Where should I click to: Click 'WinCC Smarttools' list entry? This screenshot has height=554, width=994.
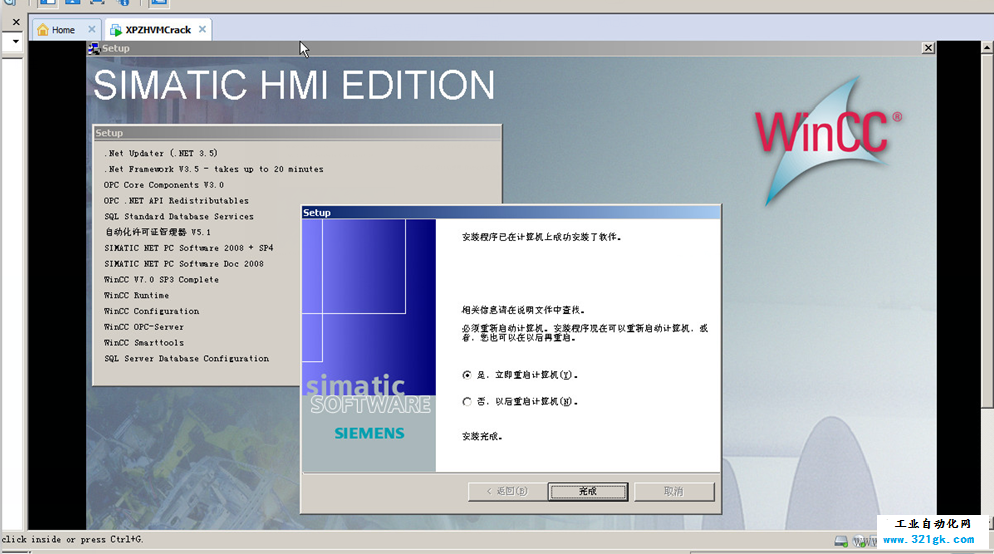click(x=144, y=343)
